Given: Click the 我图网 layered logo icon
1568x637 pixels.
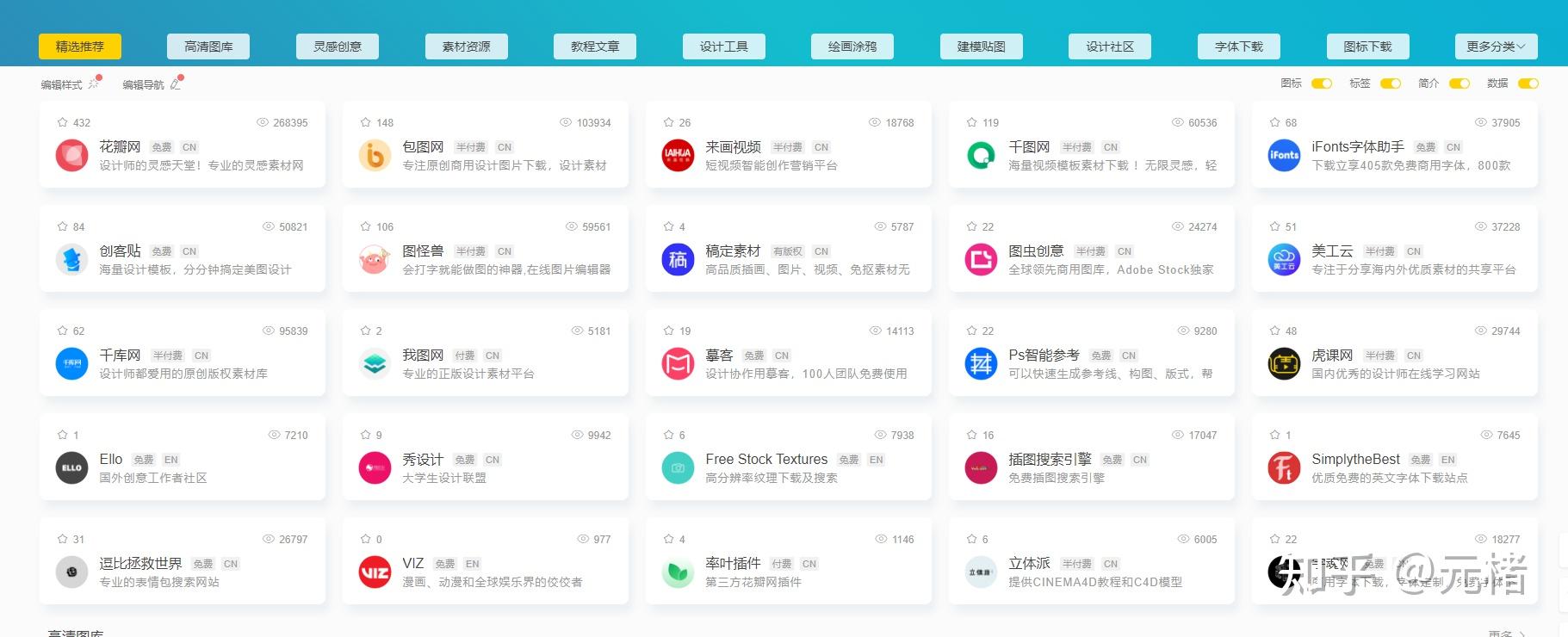Looking at the screenshot, I should click(x=375, y=364).
